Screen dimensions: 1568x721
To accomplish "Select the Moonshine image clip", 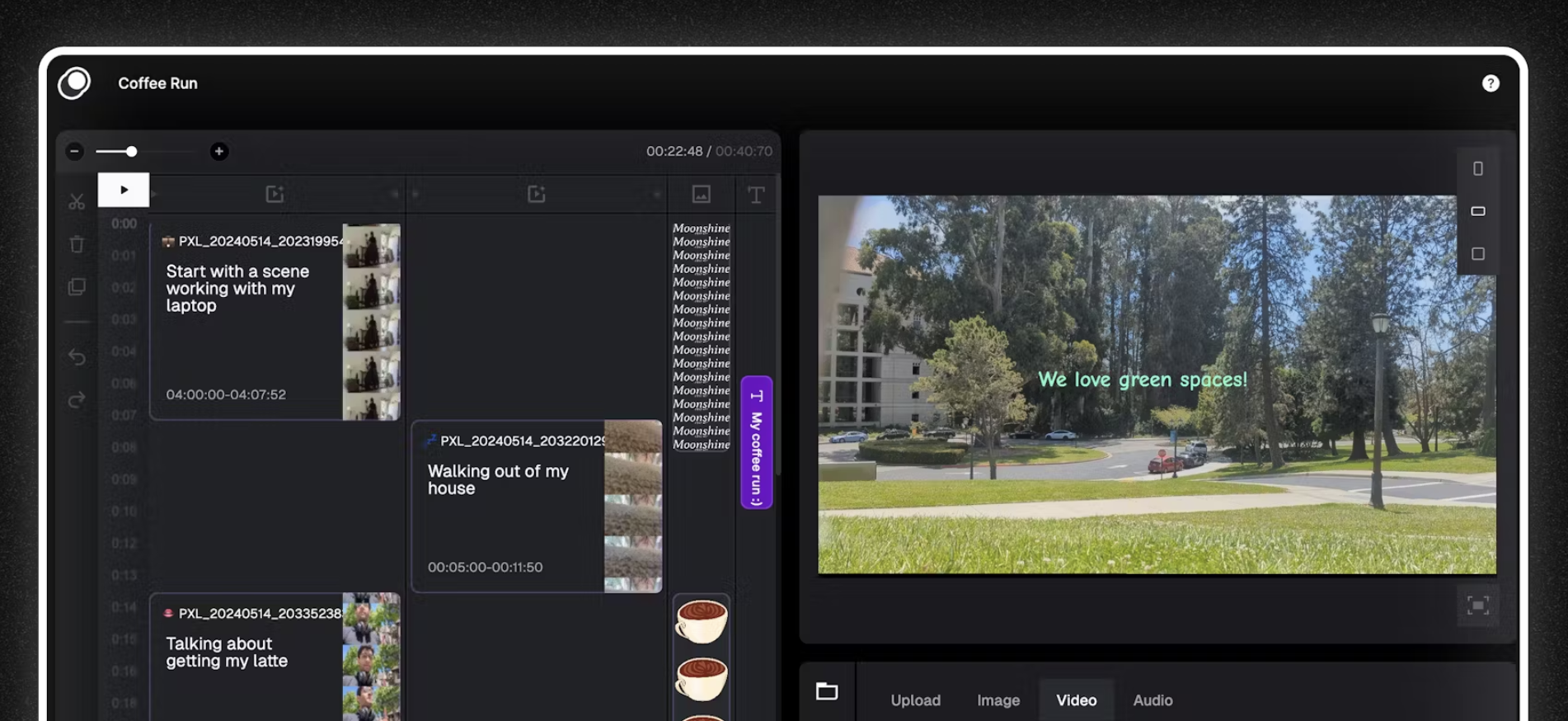I will pos(701,336).
